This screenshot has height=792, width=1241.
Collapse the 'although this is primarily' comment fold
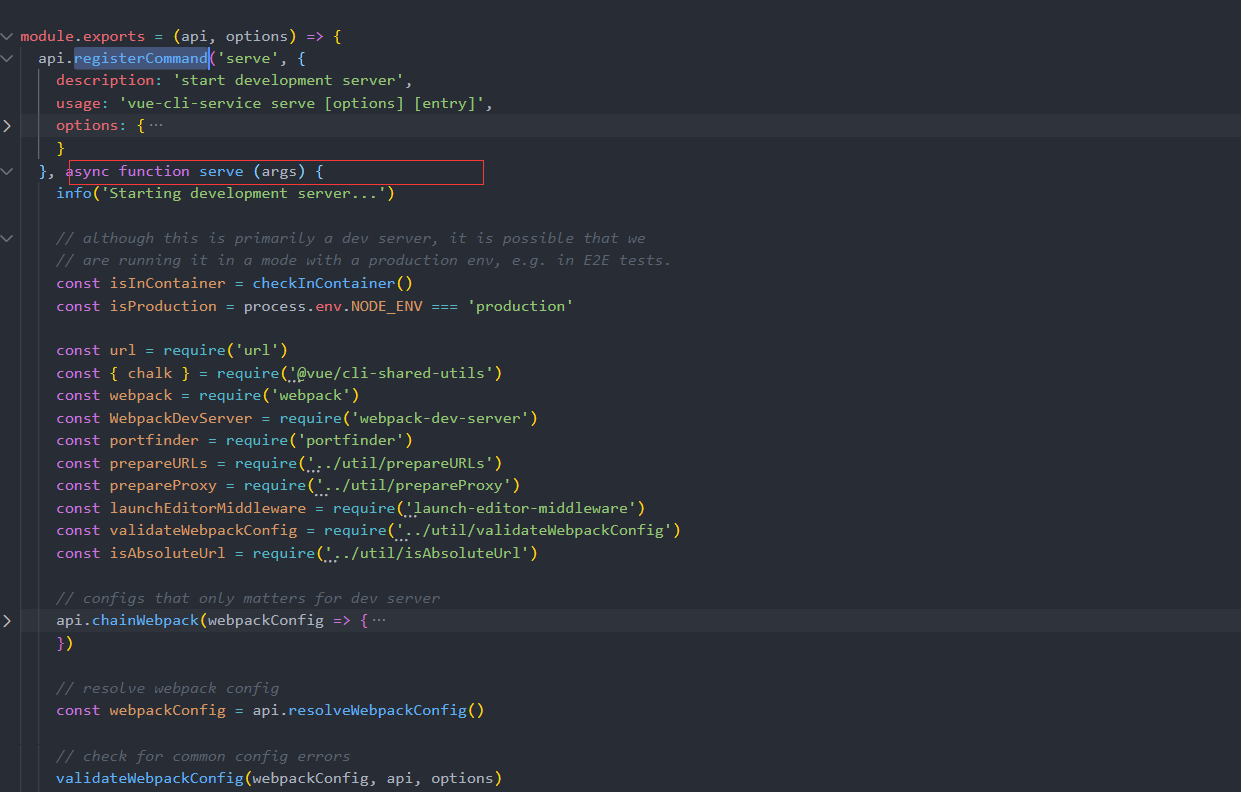click(7, 238)
